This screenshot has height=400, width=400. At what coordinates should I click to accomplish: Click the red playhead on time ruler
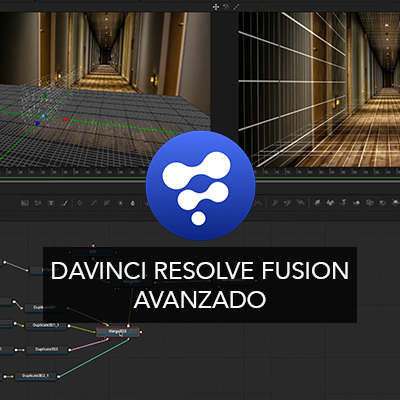click(x=62, y=172)
